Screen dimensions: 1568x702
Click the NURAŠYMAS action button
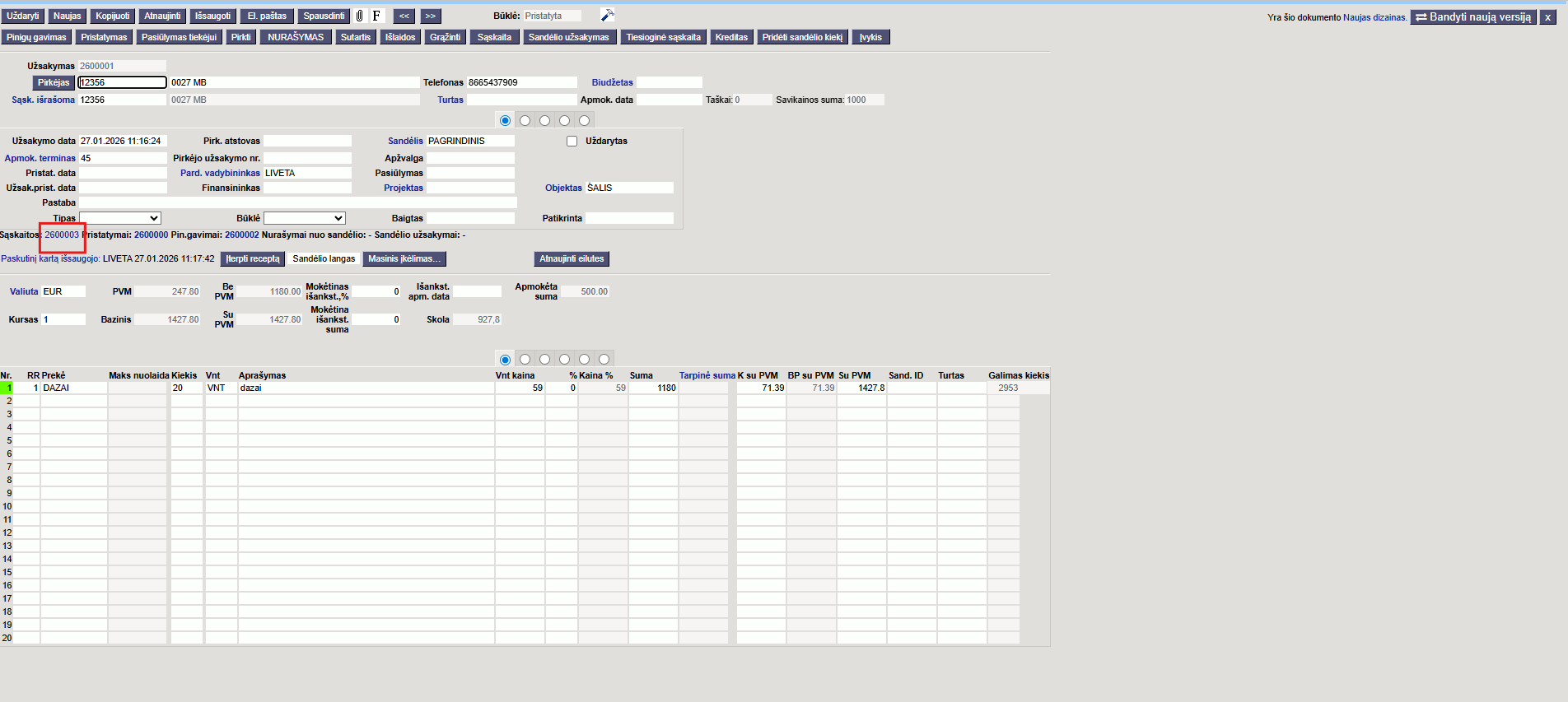click(296, 37)
